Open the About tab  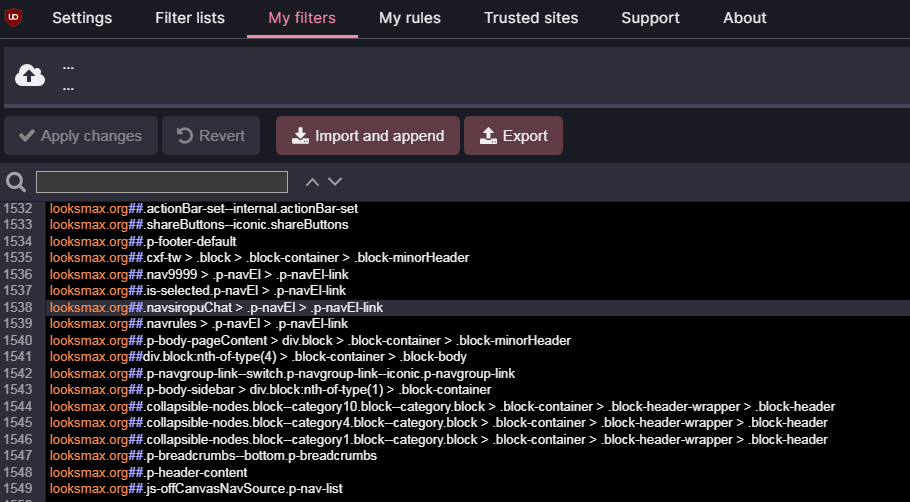coord(745,18)
